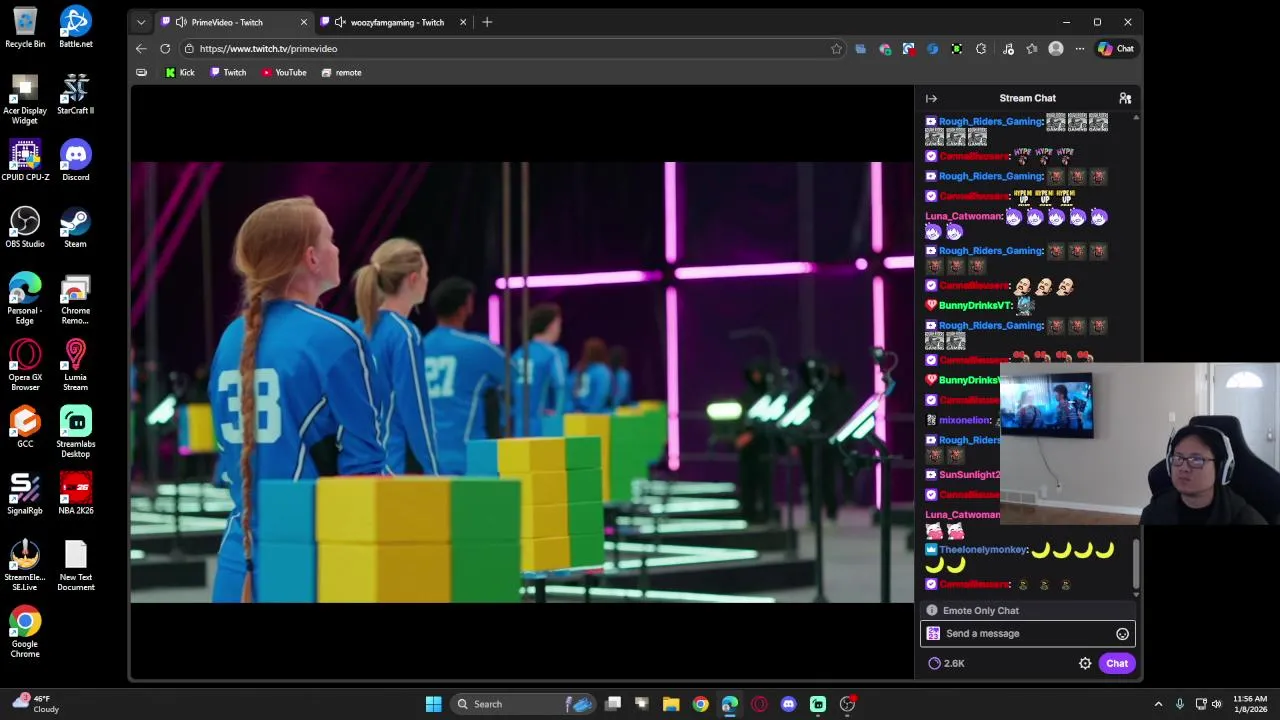Select the SignalRgb desktop shortcut
The height and width of the screenshot is (720, 1280).
click(x=25, y=494)
